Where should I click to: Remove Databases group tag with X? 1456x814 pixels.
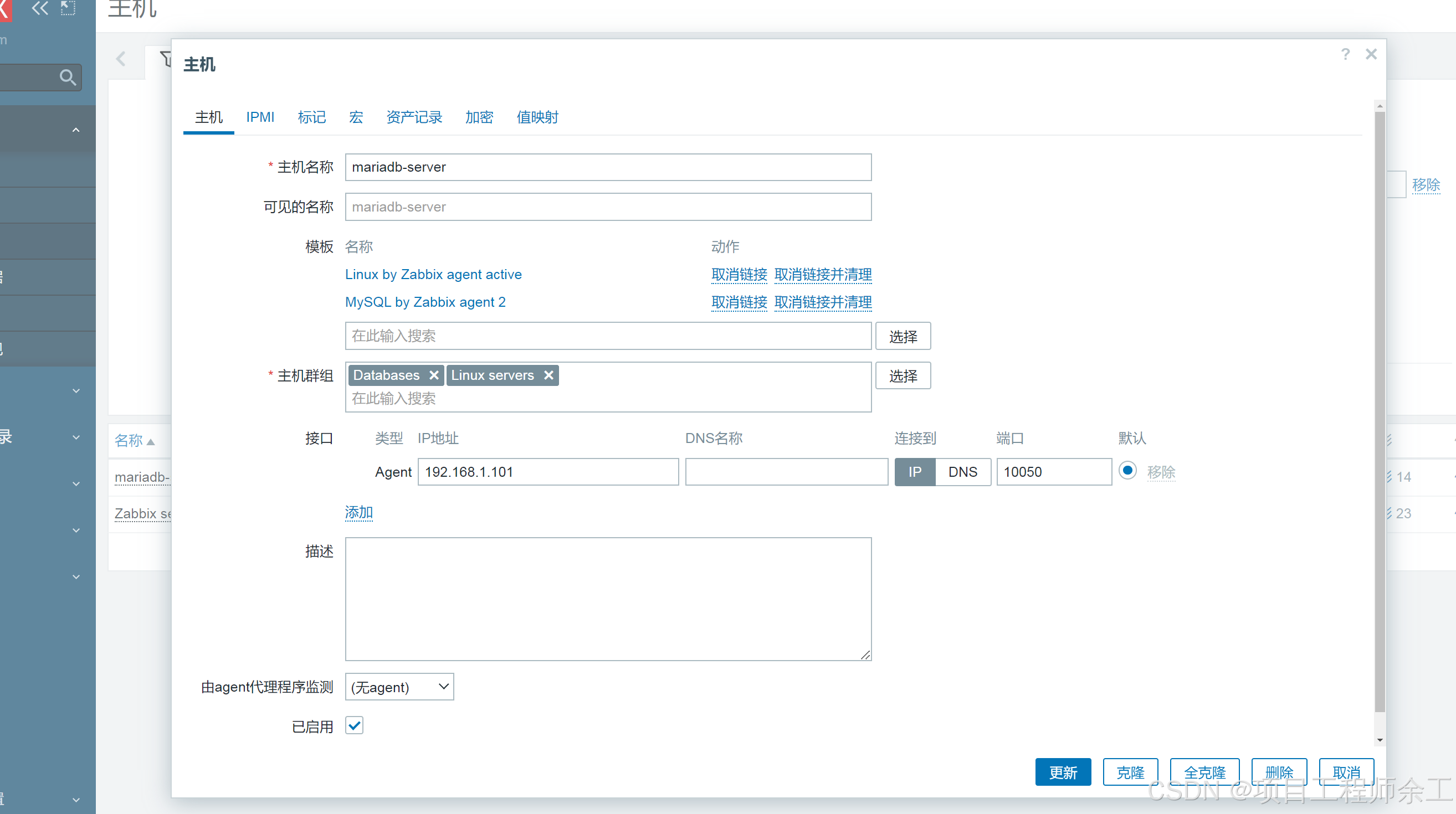tap(433, 375)
